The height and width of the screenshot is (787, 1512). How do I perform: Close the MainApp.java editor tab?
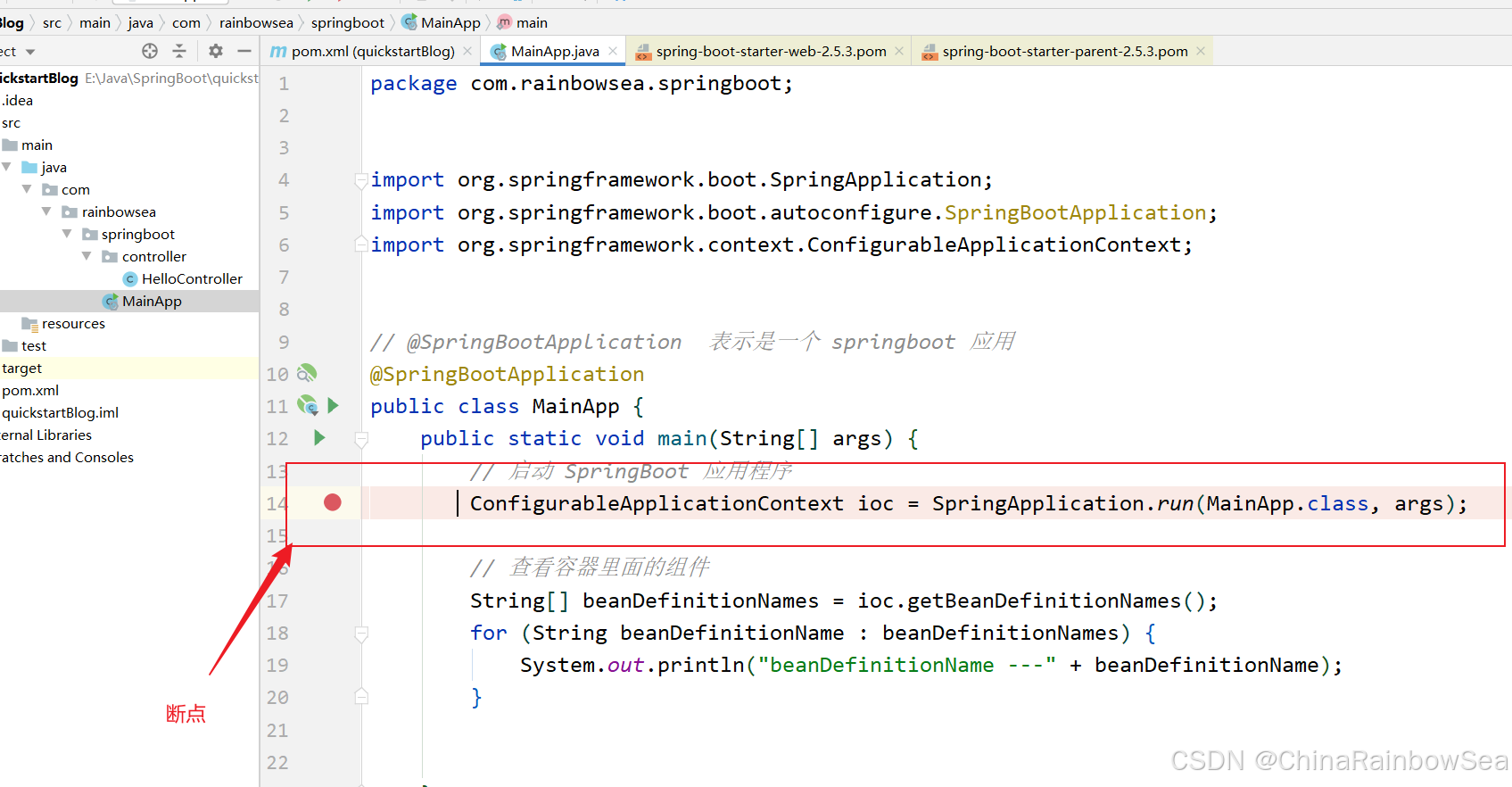(x=613, y=51)
